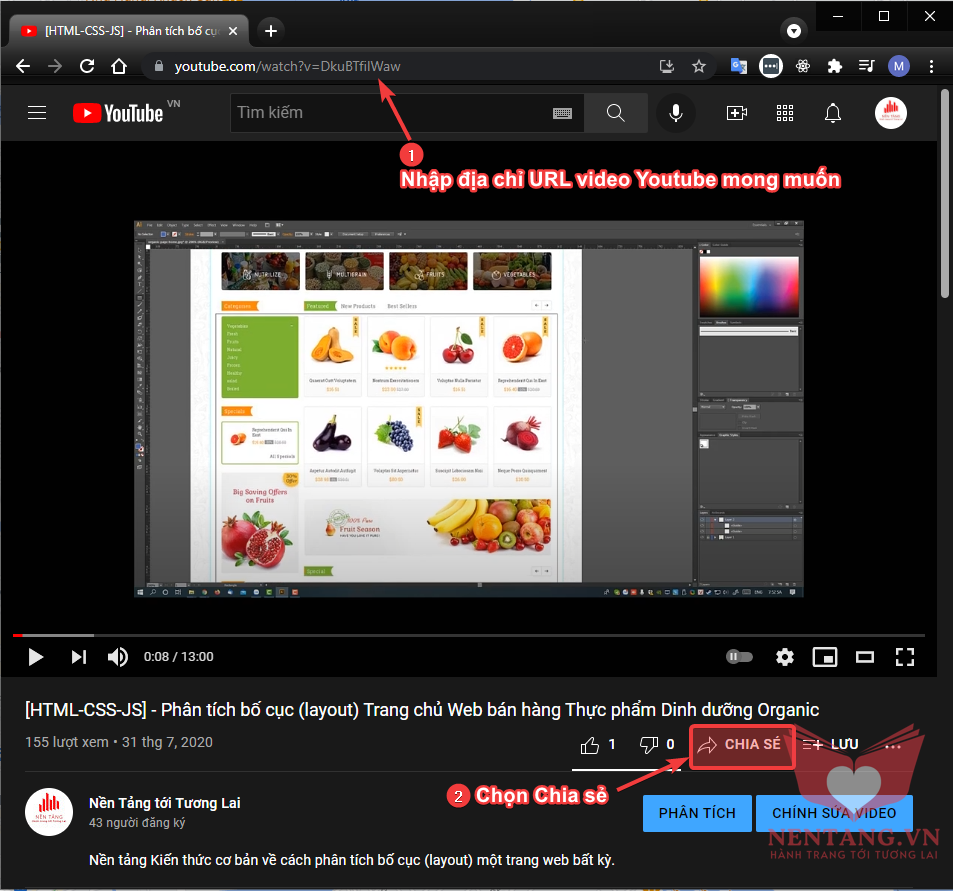Open the notifications bell
The width and height of the screenshot is (953, 891).
click(x=833, y=113)
